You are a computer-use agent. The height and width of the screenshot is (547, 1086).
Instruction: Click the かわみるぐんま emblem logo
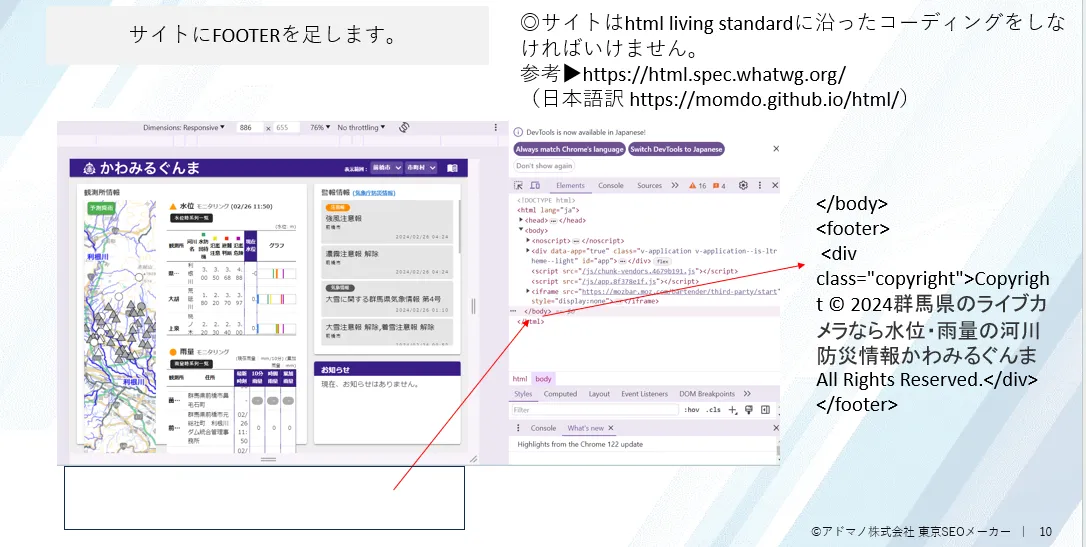pos(88,168)
